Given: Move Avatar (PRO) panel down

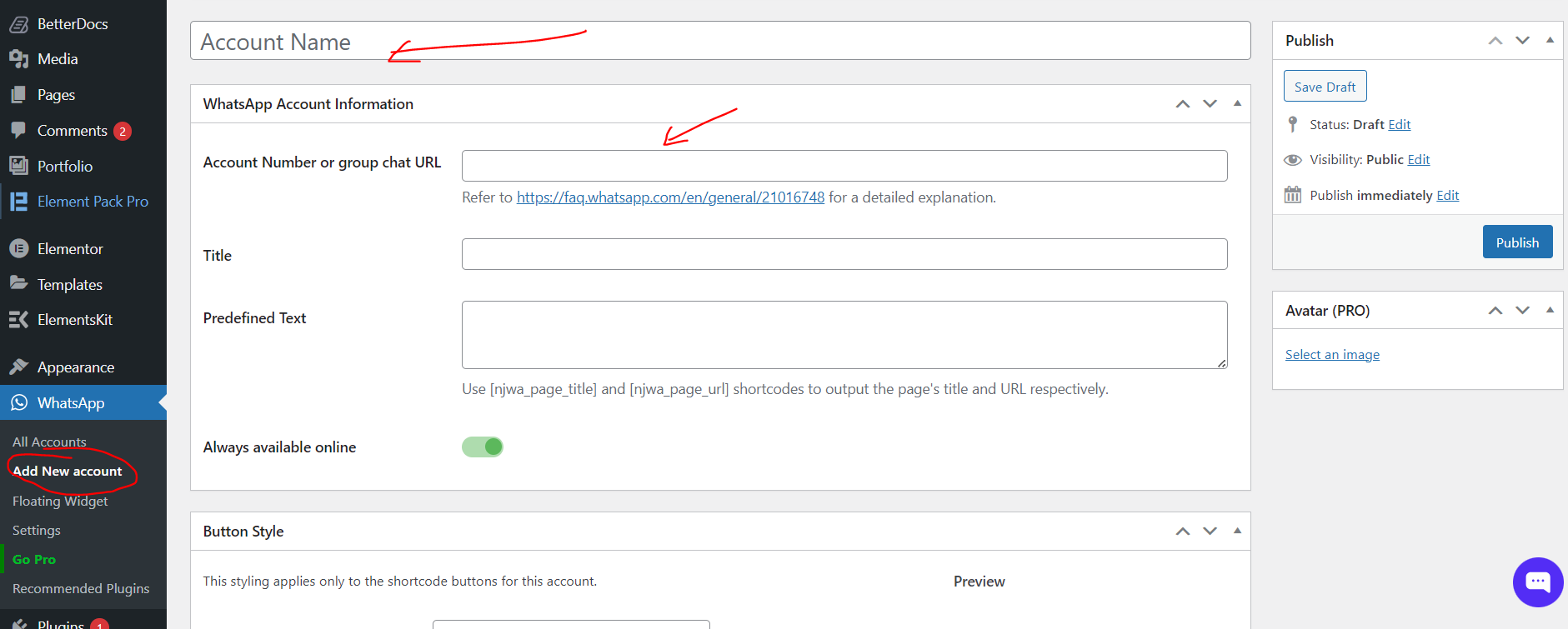Looking at the screenshot, I should coord(1523,311).
